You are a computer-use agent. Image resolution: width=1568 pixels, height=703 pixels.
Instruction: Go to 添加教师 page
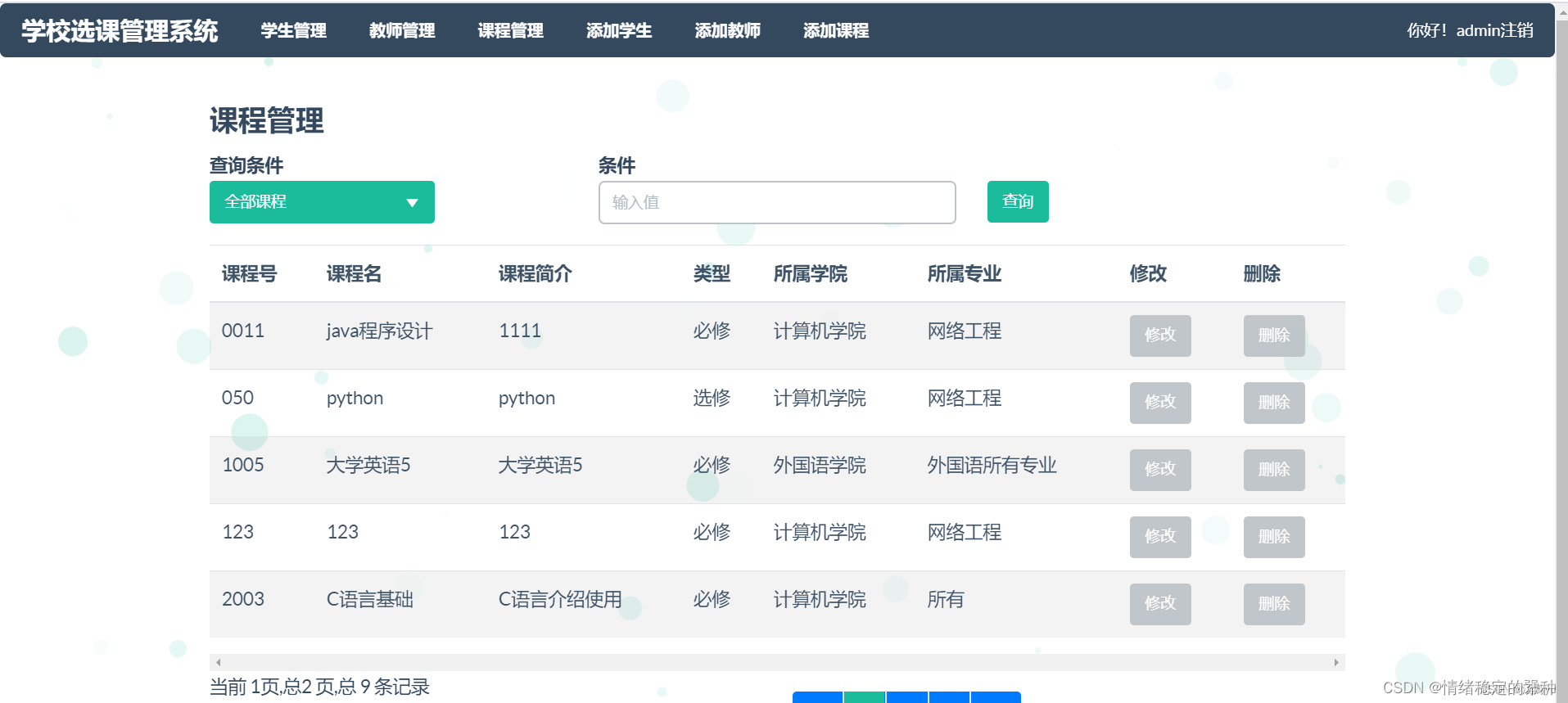click(727, 30)
